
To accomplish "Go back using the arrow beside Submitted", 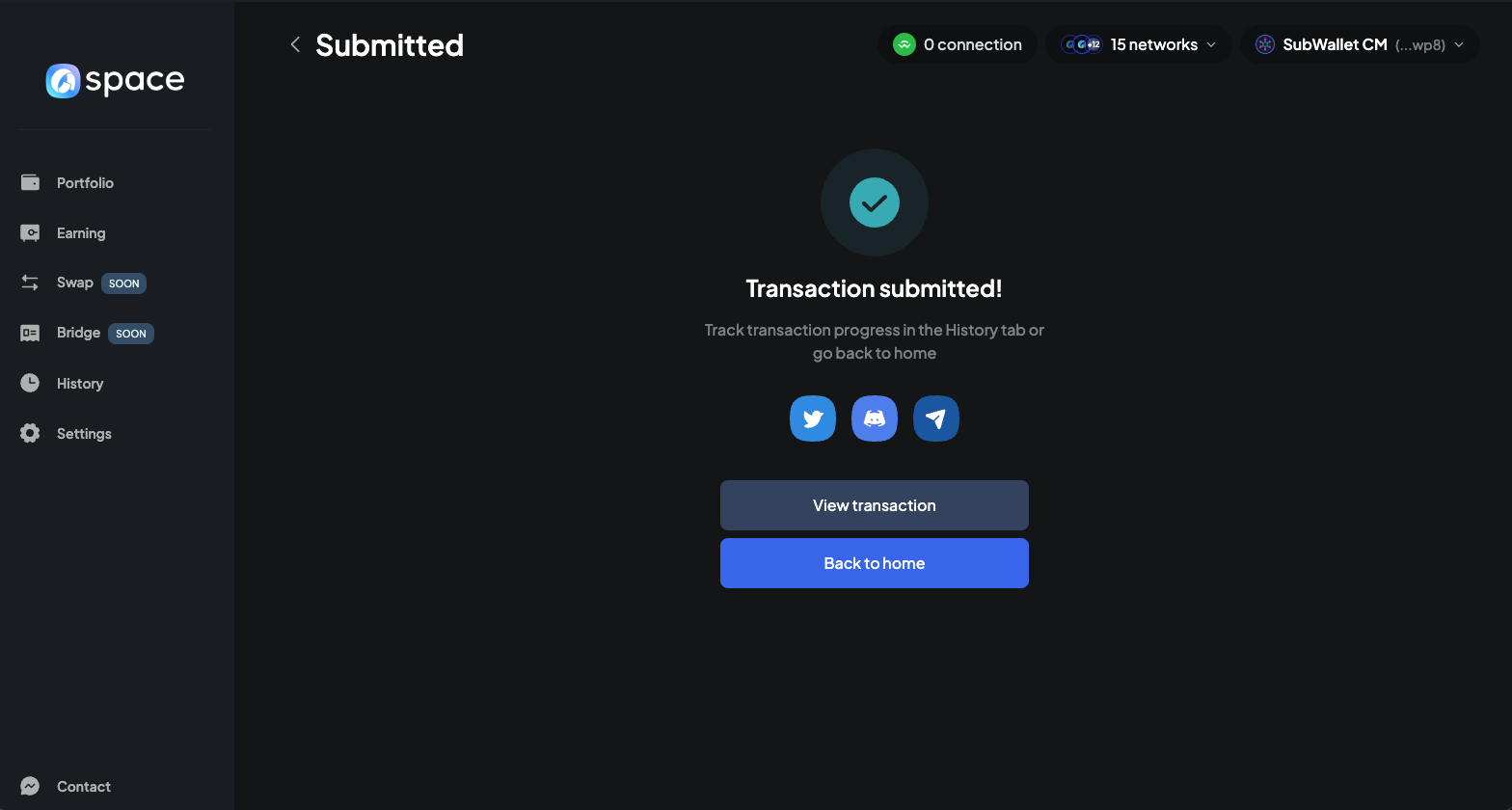I will pyautogui.click(x=295, y=44).
